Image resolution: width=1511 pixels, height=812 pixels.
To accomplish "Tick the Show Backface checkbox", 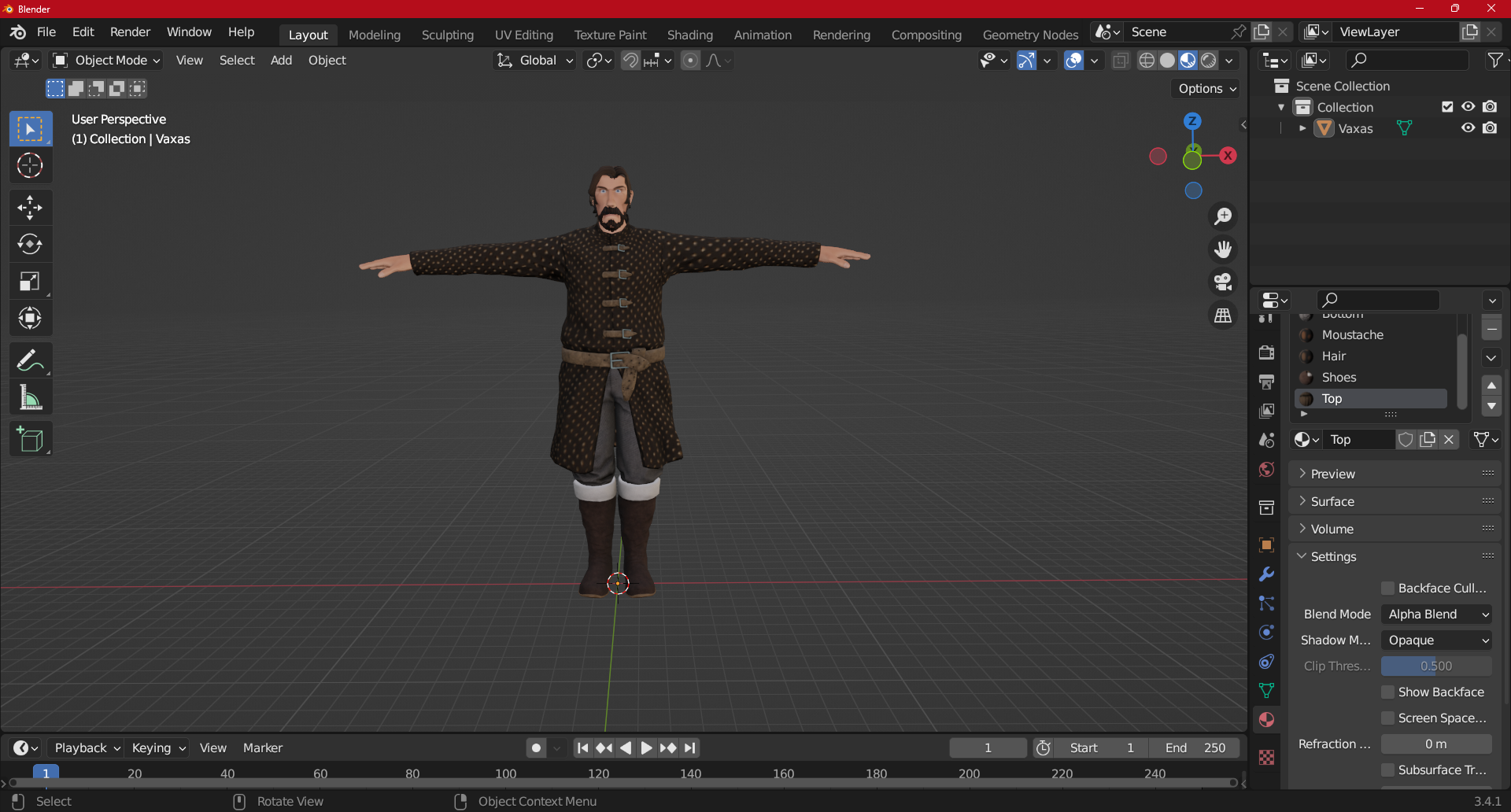I will 1388,692.
